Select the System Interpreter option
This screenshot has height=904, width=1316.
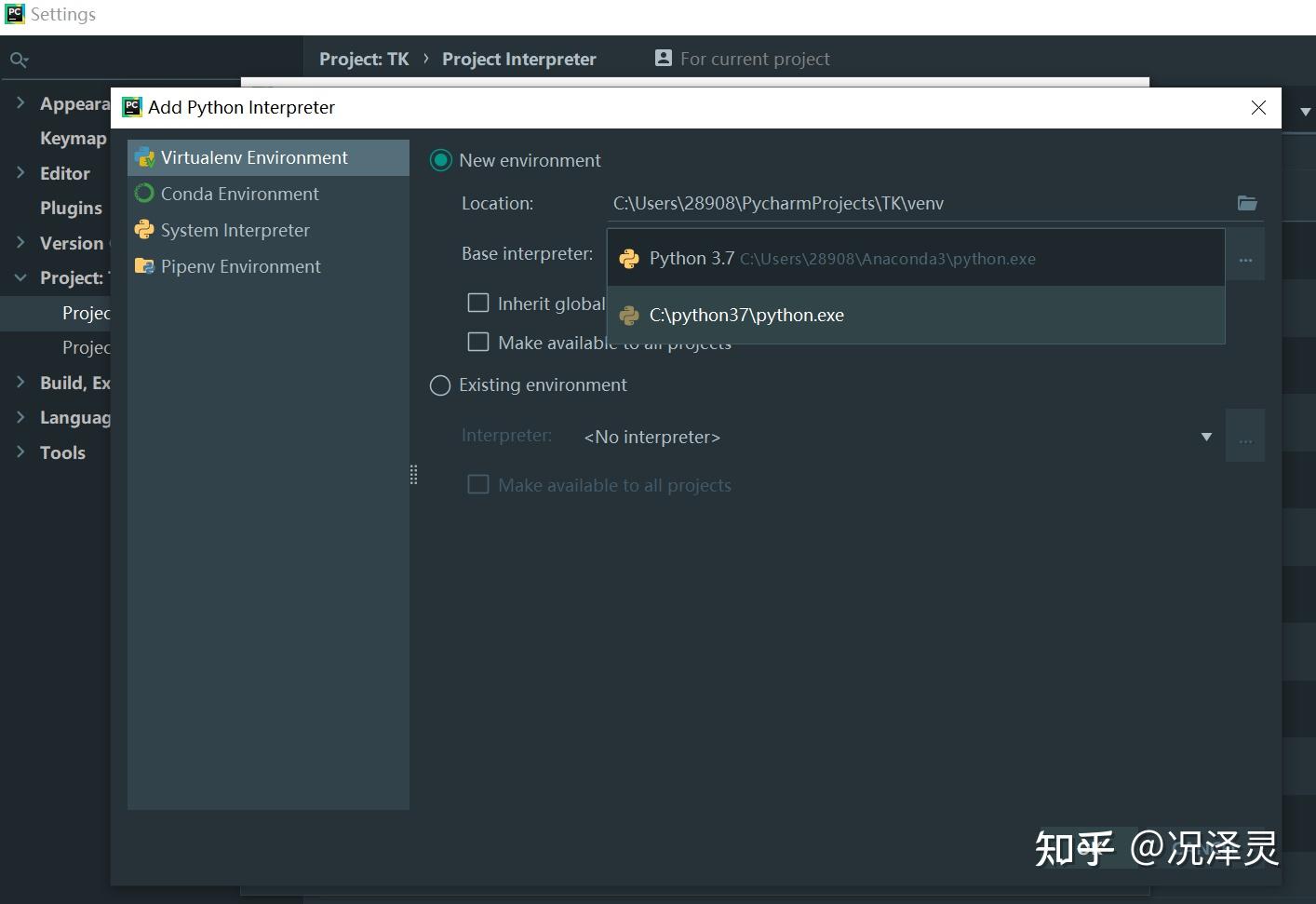pos(235,230)
